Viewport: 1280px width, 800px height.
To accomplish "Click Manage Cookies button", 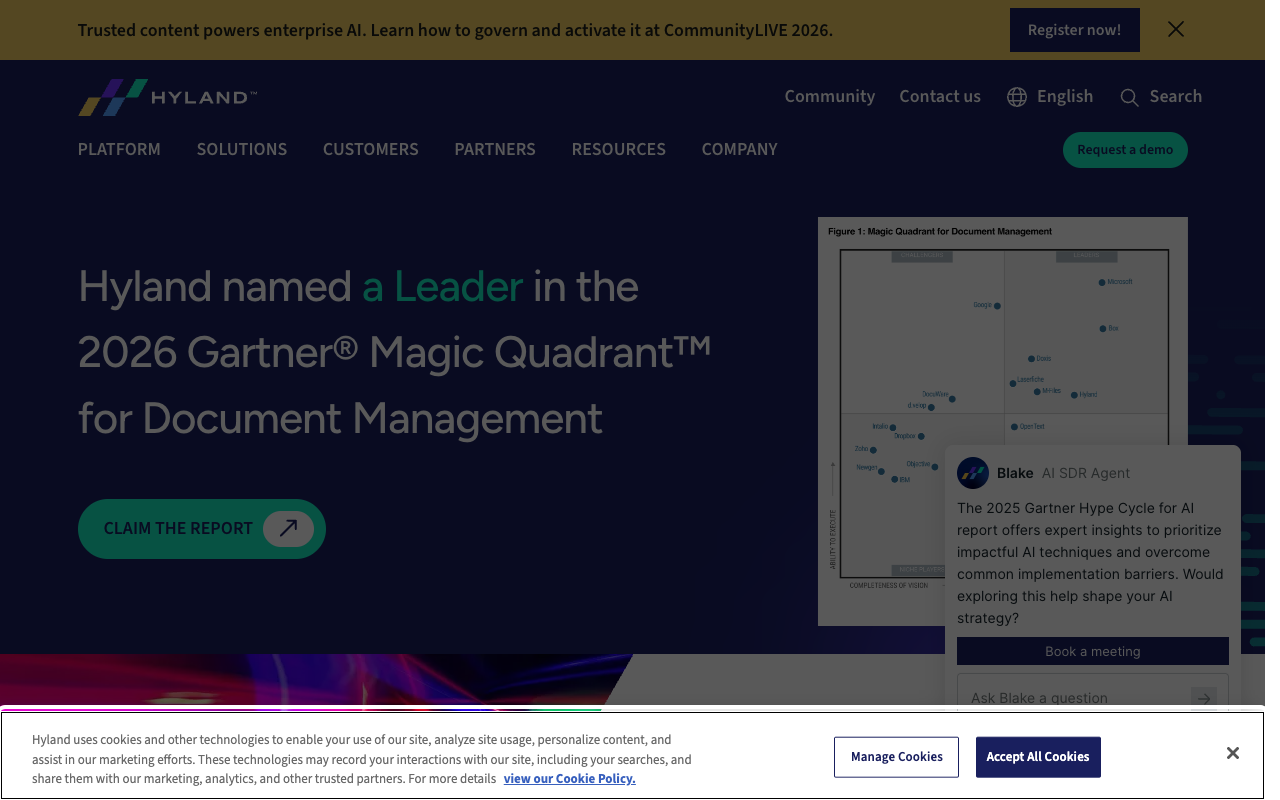I will 897,757.
